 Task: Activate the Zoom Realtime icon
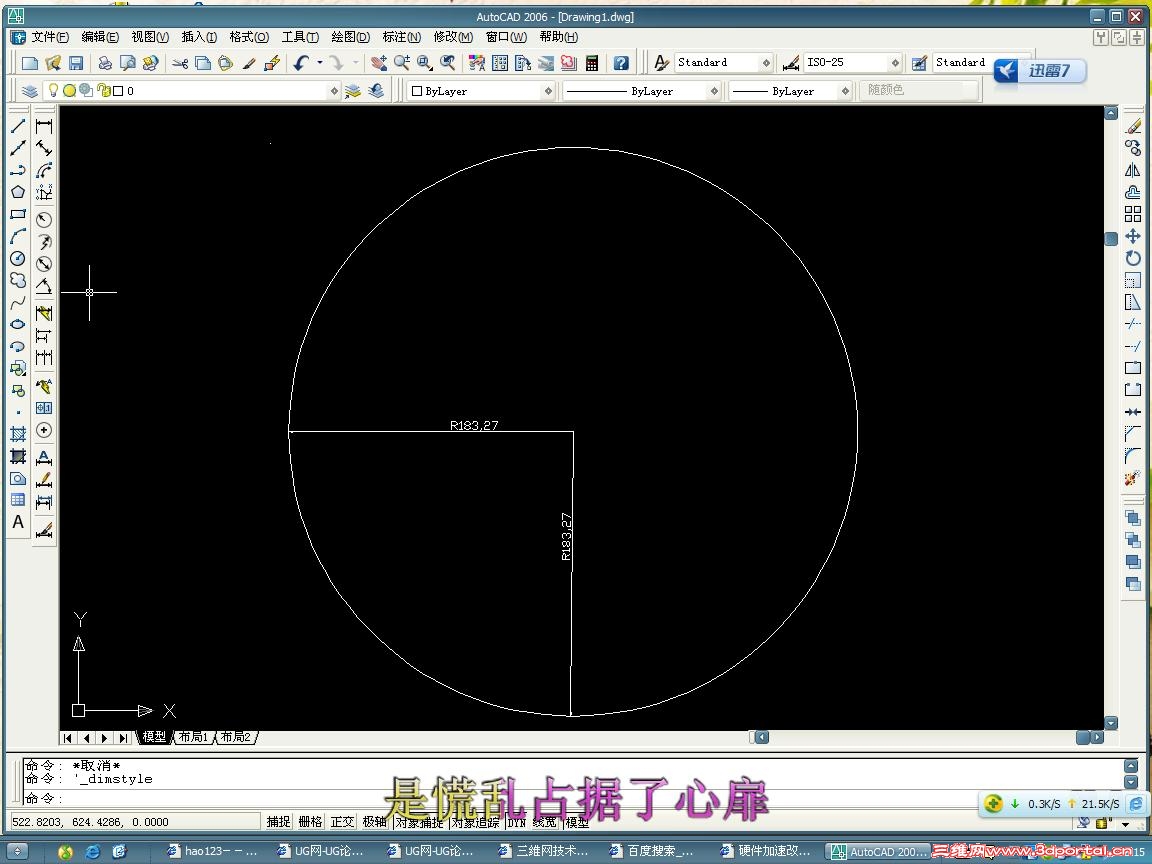tap(402, 63)
